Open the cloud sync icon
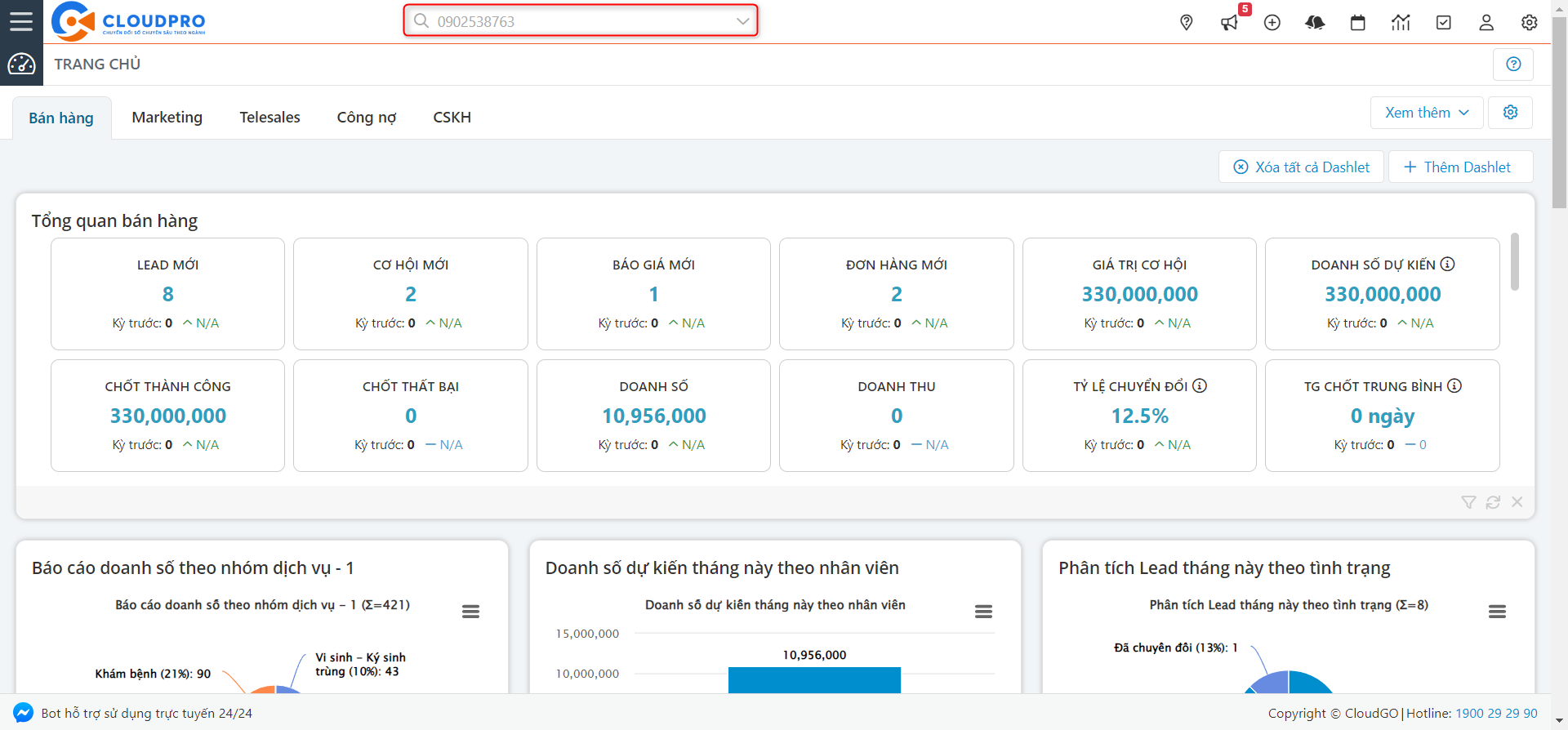 [1315, 22]
